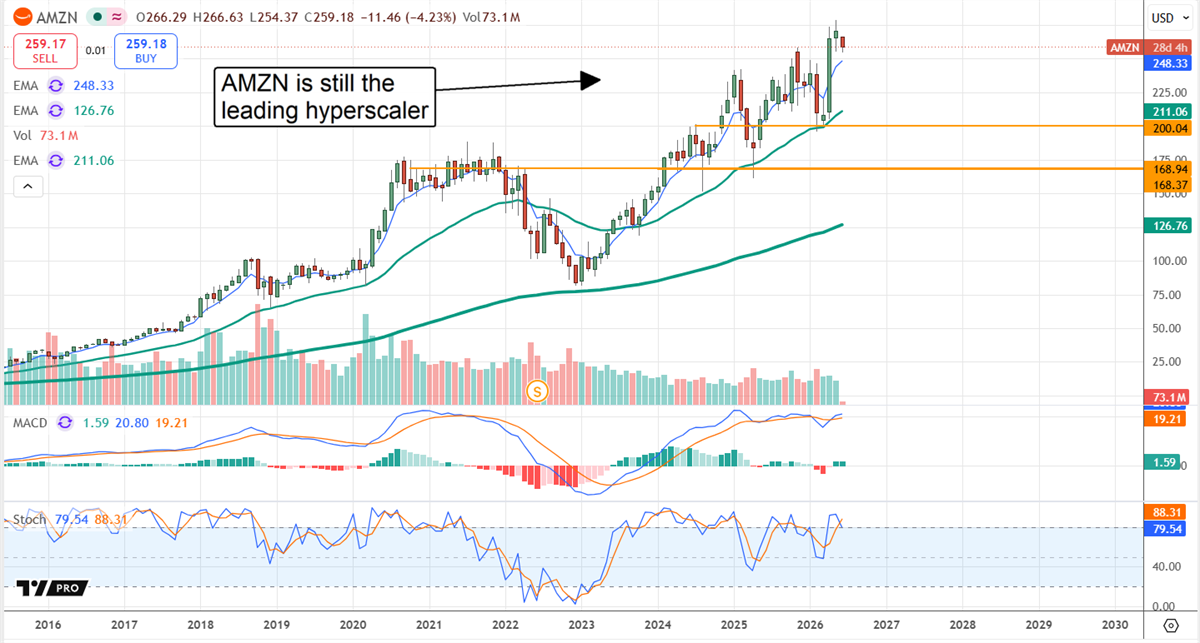Click the Amazon logo icon beside AMZN

tap(21, 17)
